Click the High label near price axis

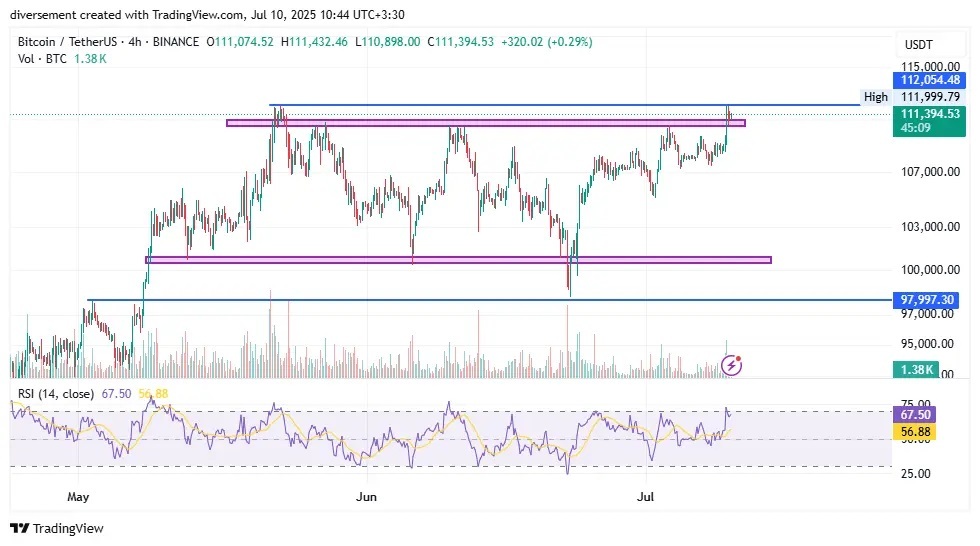[x=875, y=97]
